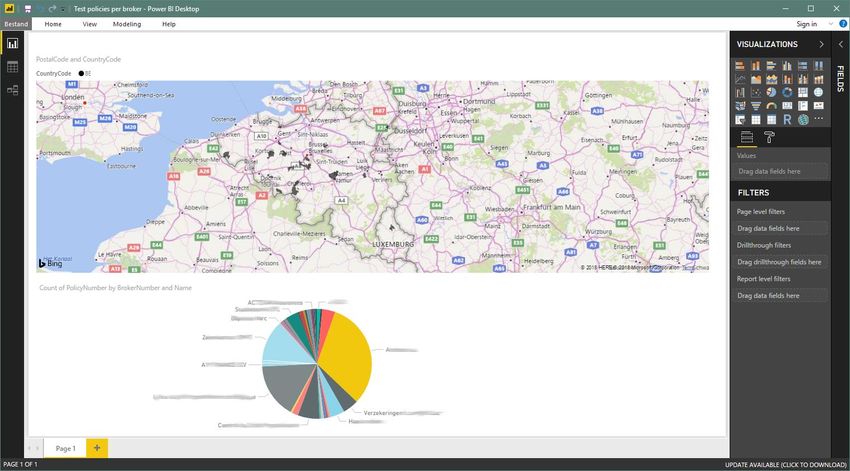Select the Gauge visualization
The width and height of the screenshot is (850, 471).
pos(771,106)
